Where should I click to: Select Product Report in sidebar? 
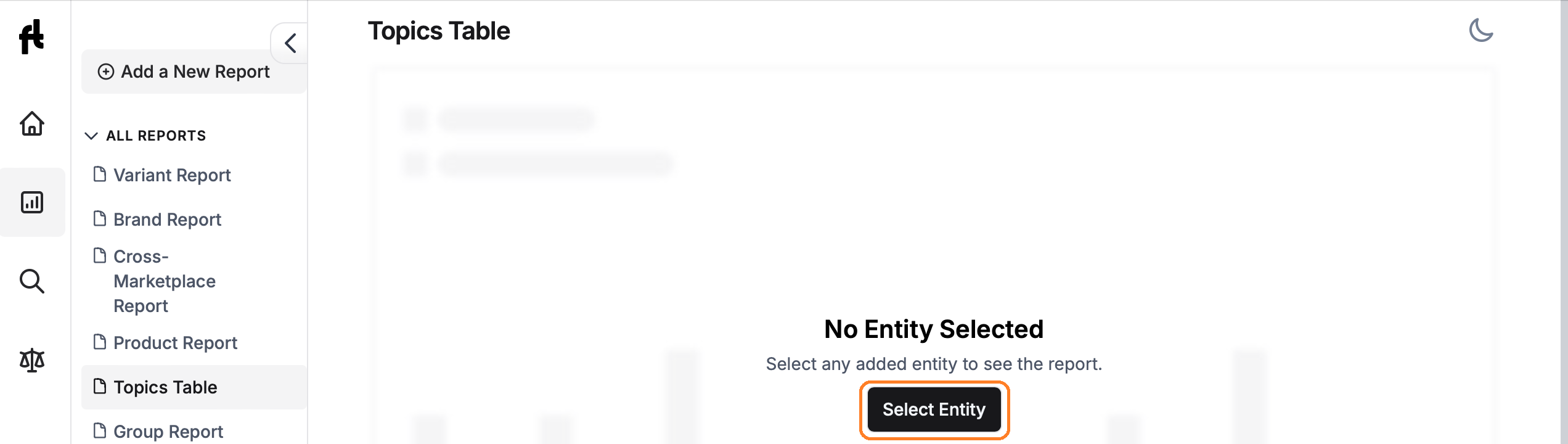click(x=175, y=343)
